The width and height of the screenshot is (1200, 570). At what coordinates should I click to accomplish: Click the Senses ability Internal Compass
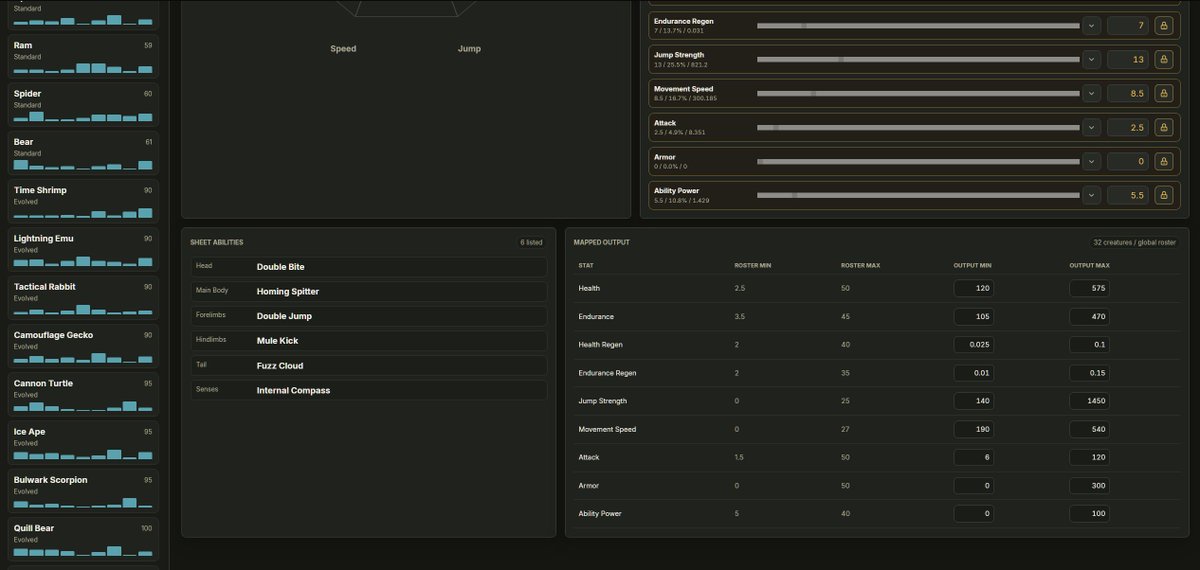click(369, 390)
